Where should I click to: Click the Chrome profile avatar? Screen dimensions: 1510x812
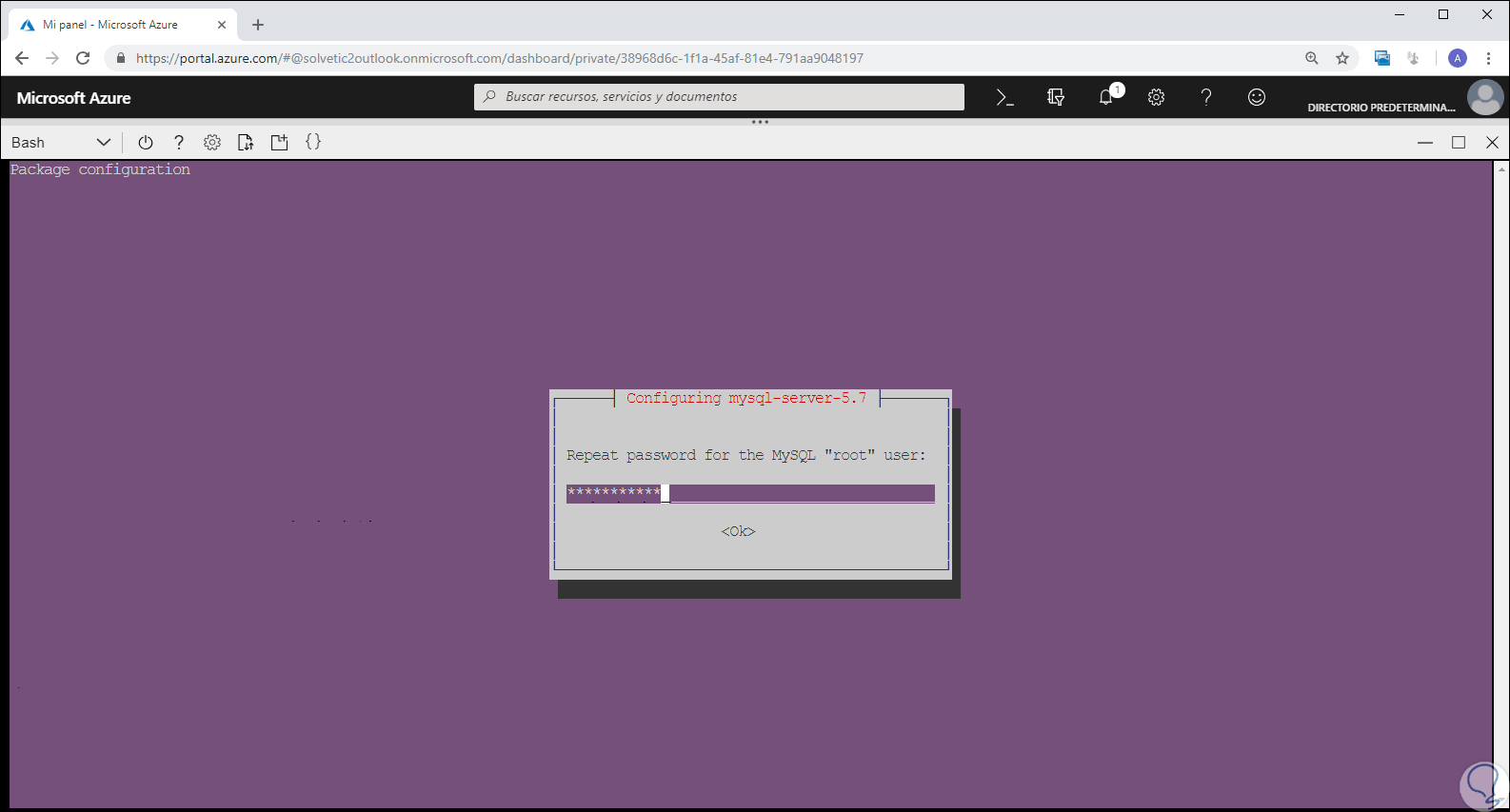(x=1458, y=58)
